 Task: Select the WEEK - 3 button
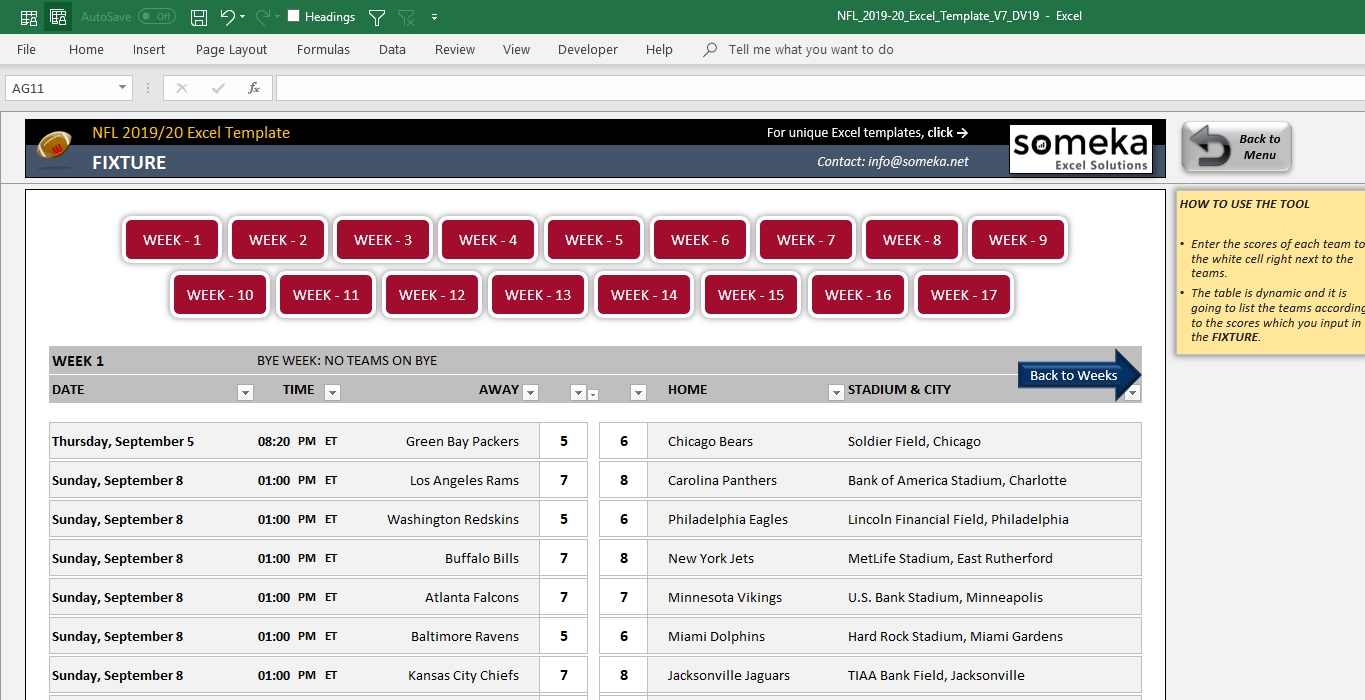pyautogui.click(x=383, y=240)
